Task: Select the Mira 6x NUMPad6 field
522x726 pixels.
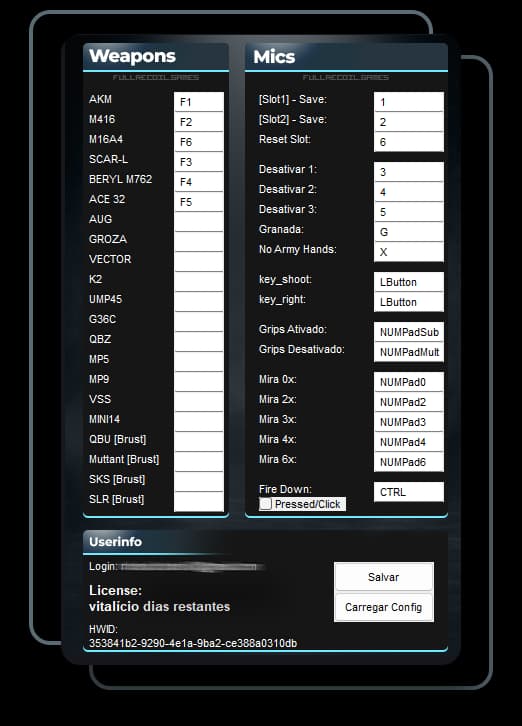Action: (409, 462)
